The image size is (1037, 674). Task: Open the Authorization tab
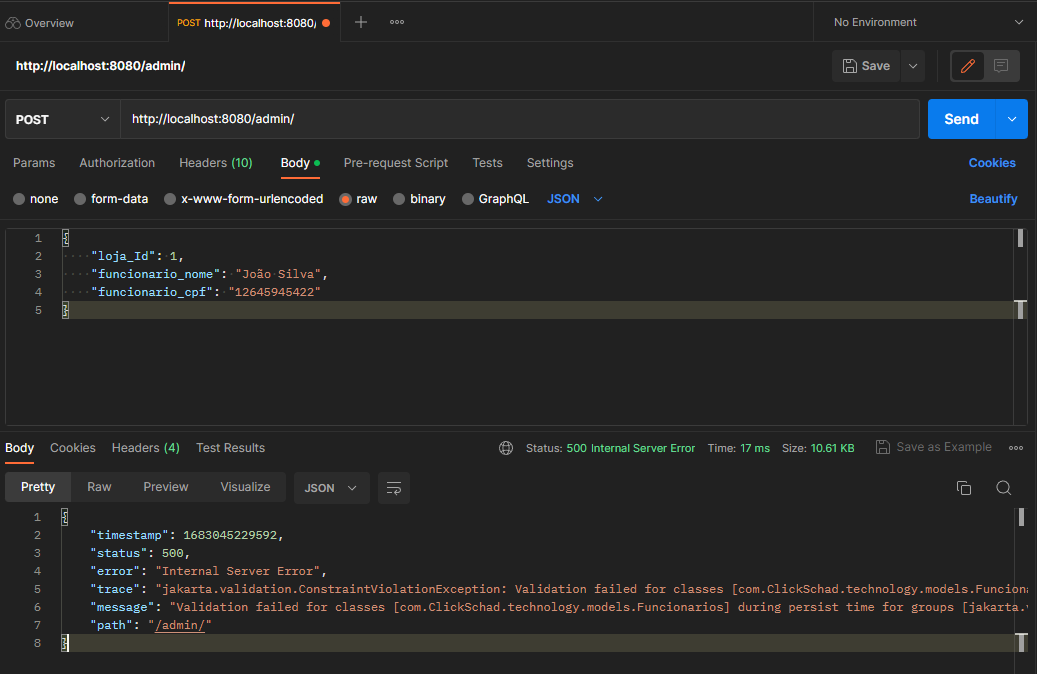(x=117, y=163)
